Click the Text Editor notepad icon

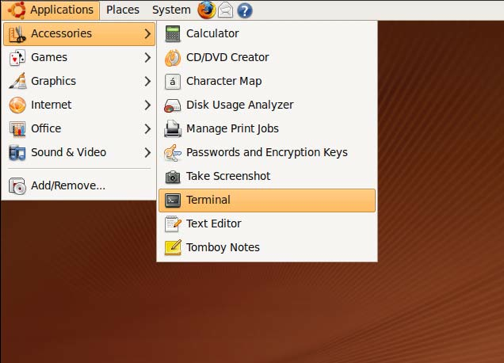(173, 224)
